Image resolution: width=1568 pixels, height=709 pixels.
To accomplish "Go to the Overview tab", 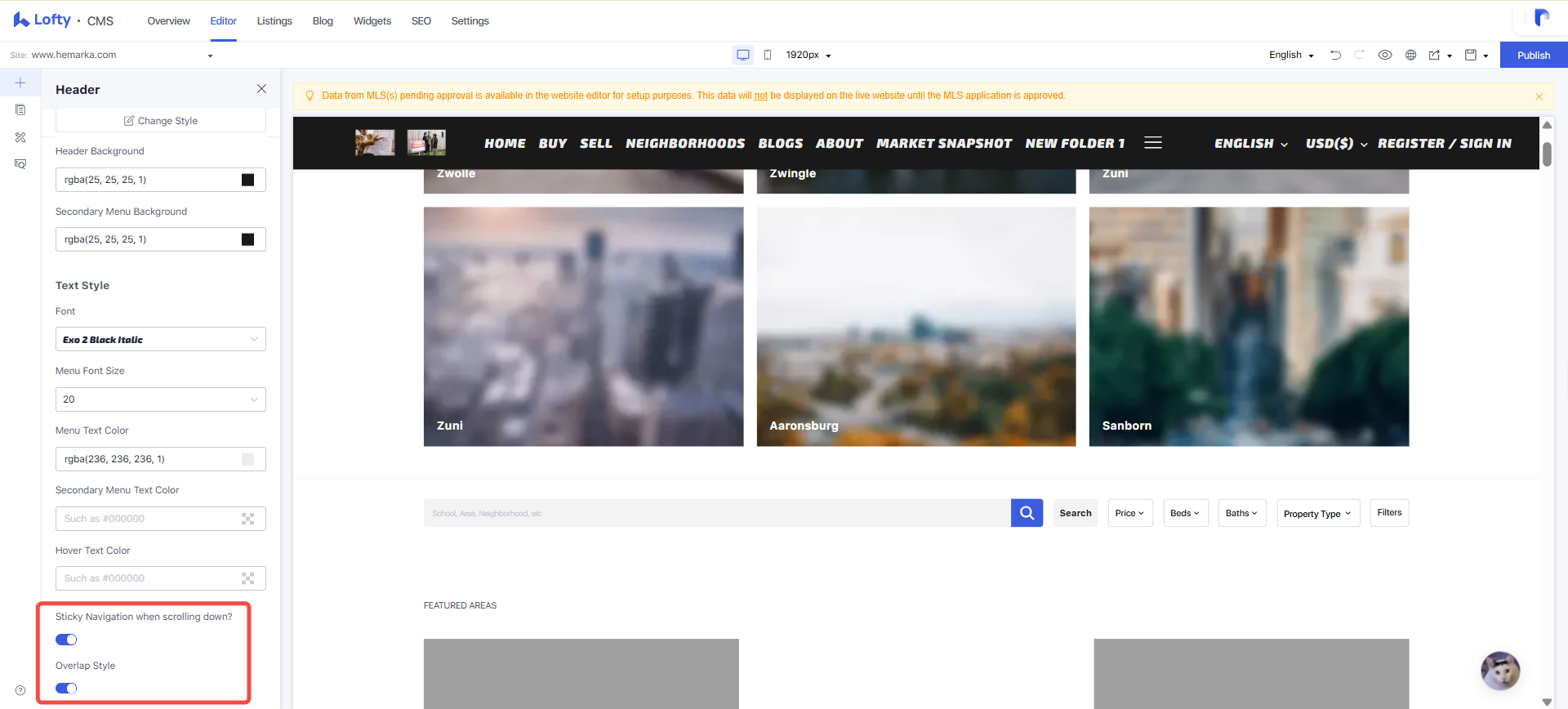I will click(x=168, y=20).
